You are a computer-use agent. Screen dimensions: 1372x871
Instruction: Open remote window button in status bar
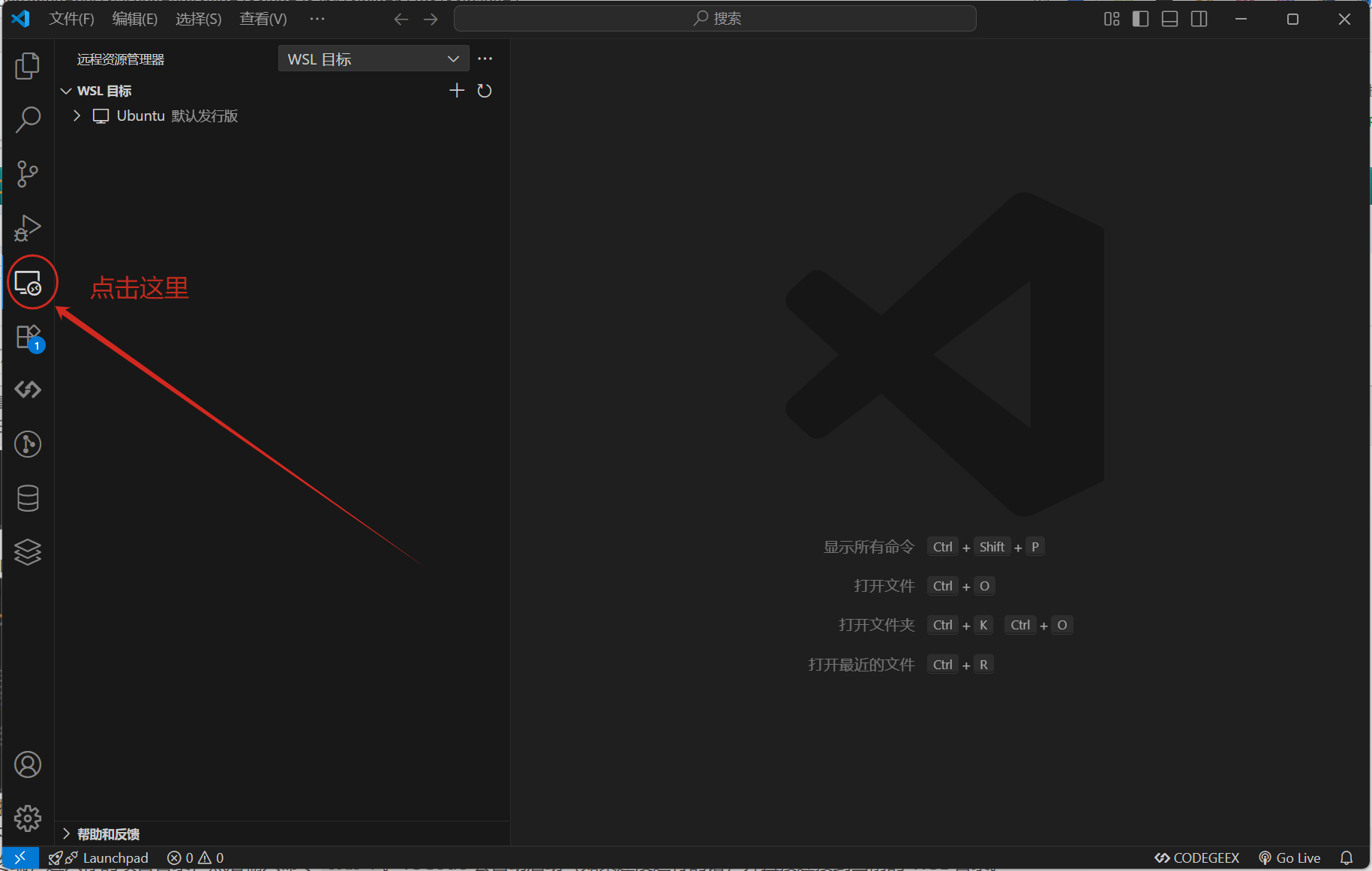click(20, 857)
